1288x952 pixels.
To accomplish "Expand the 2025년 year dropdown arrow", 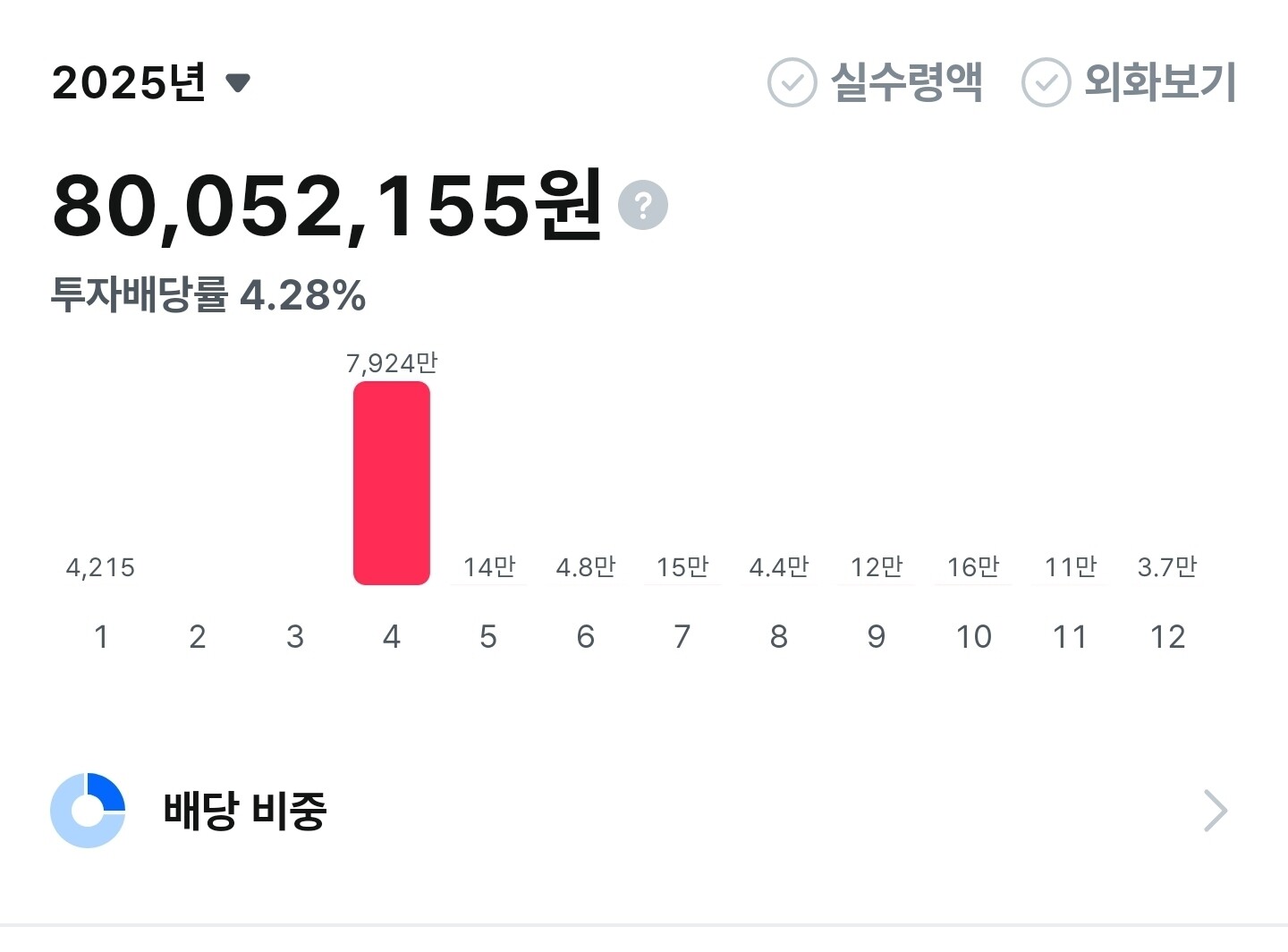I will pyautogui.click(x=238, y=83).
